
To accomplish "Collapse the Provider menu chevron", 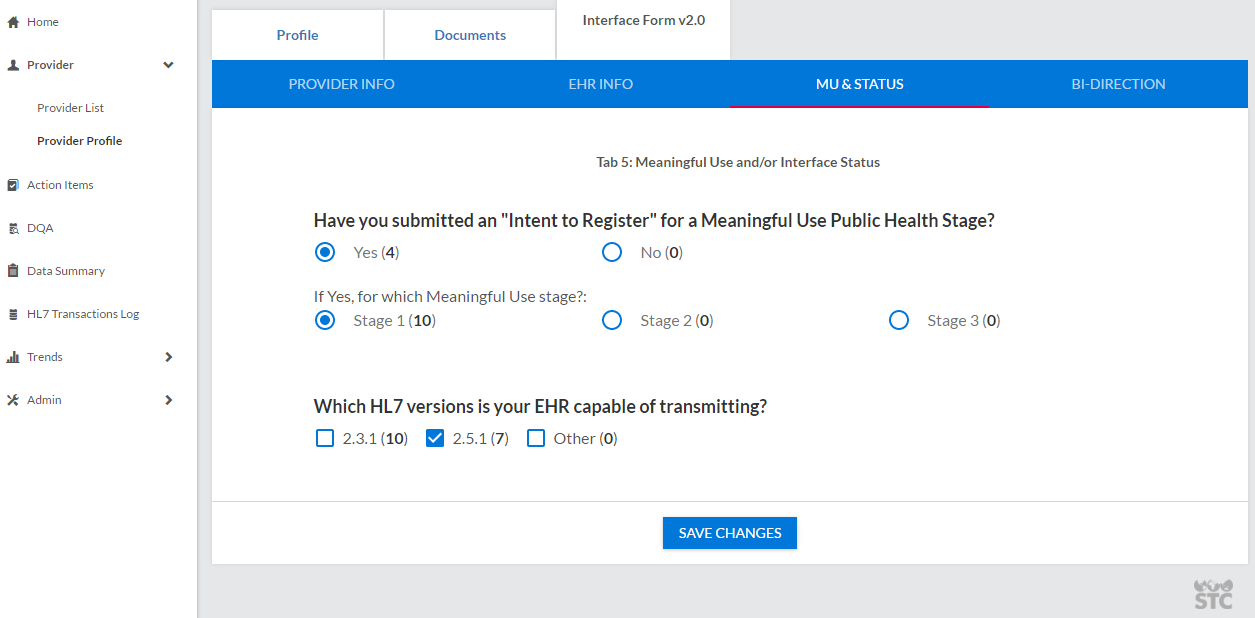I will [x=168, y=65].
